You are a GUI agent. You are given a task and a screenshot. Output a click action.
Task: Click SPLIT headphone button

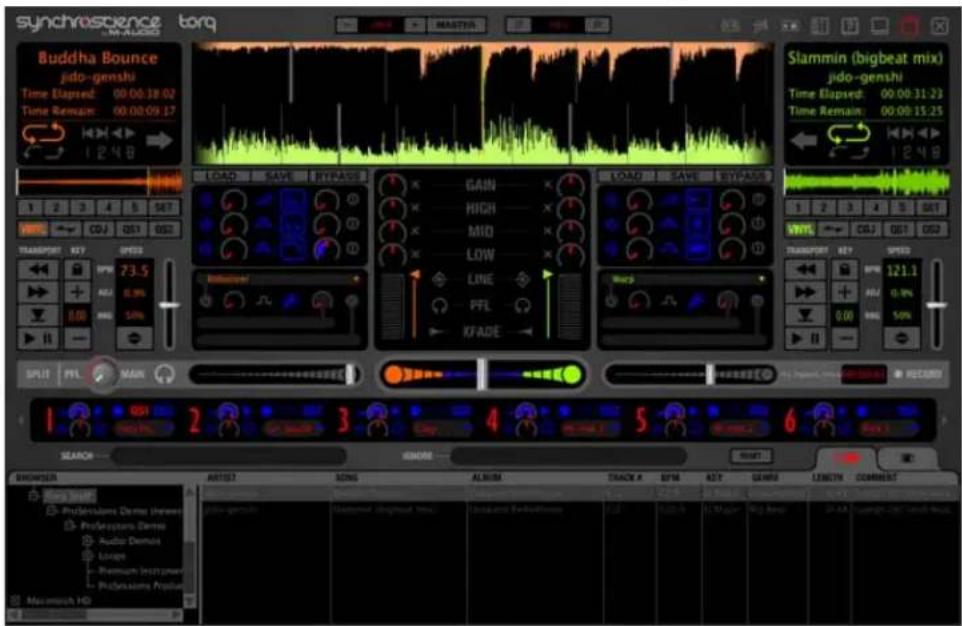click(x=38, y=374)
